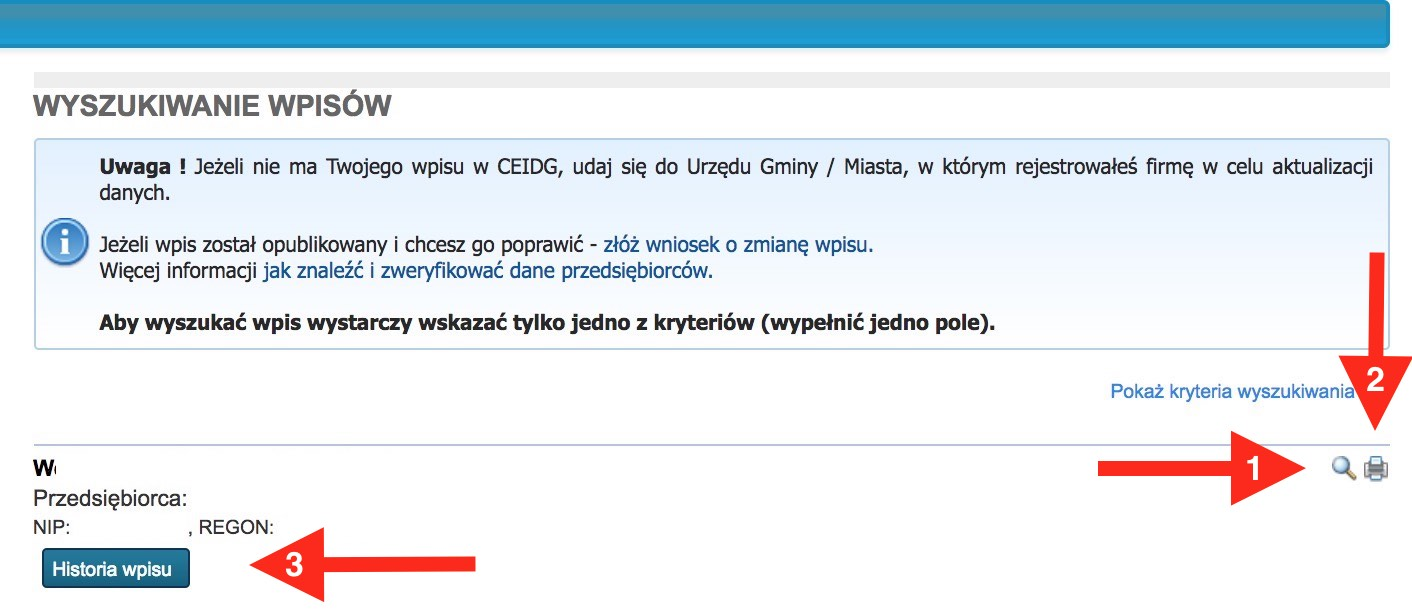Screen dimensions: 1412x610
Task: Click the magnifying glass to view entry details
Action: coord(1344,468)
